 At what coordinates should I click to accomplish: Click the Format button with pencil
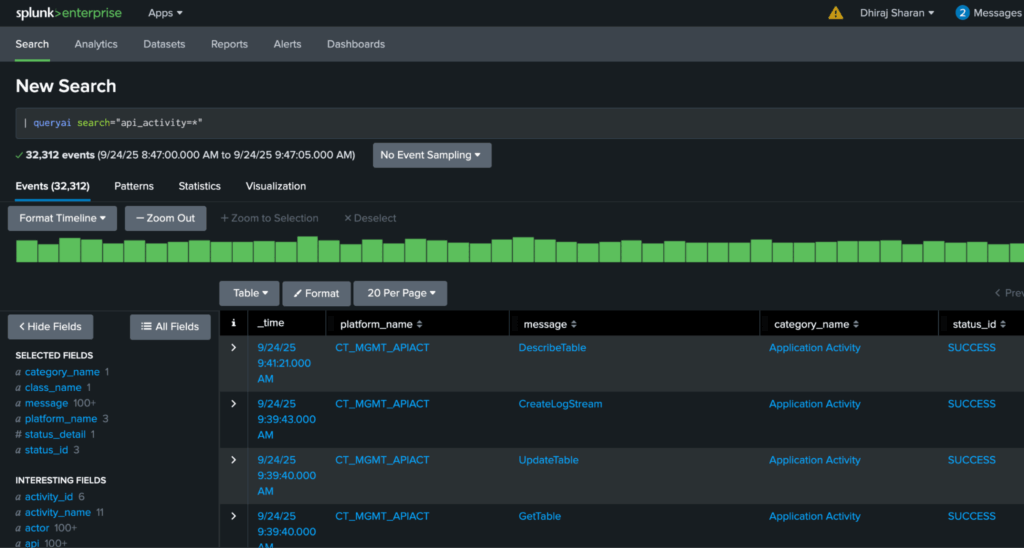point(316,294)
